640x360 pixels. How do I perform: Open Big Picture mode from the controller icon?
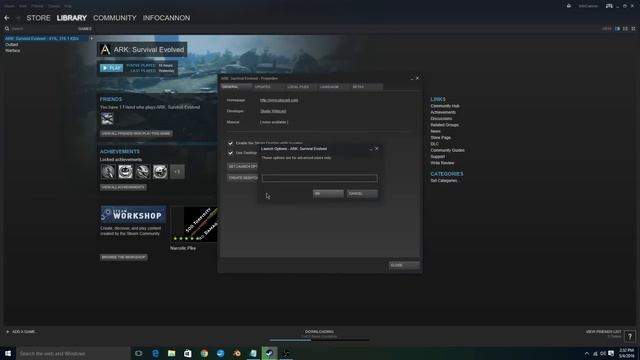tap(609, 6)
